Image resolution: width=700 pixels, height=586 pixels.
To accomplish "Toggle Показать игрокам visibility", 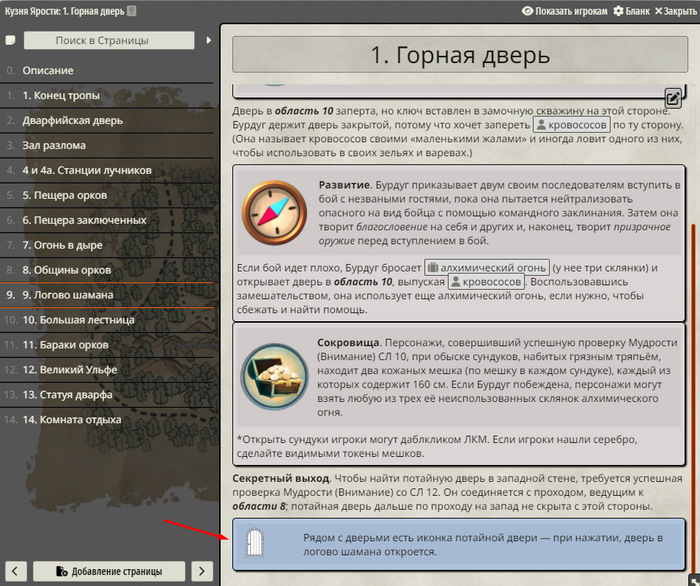I will pyautogui.click(x=563, y=11).
